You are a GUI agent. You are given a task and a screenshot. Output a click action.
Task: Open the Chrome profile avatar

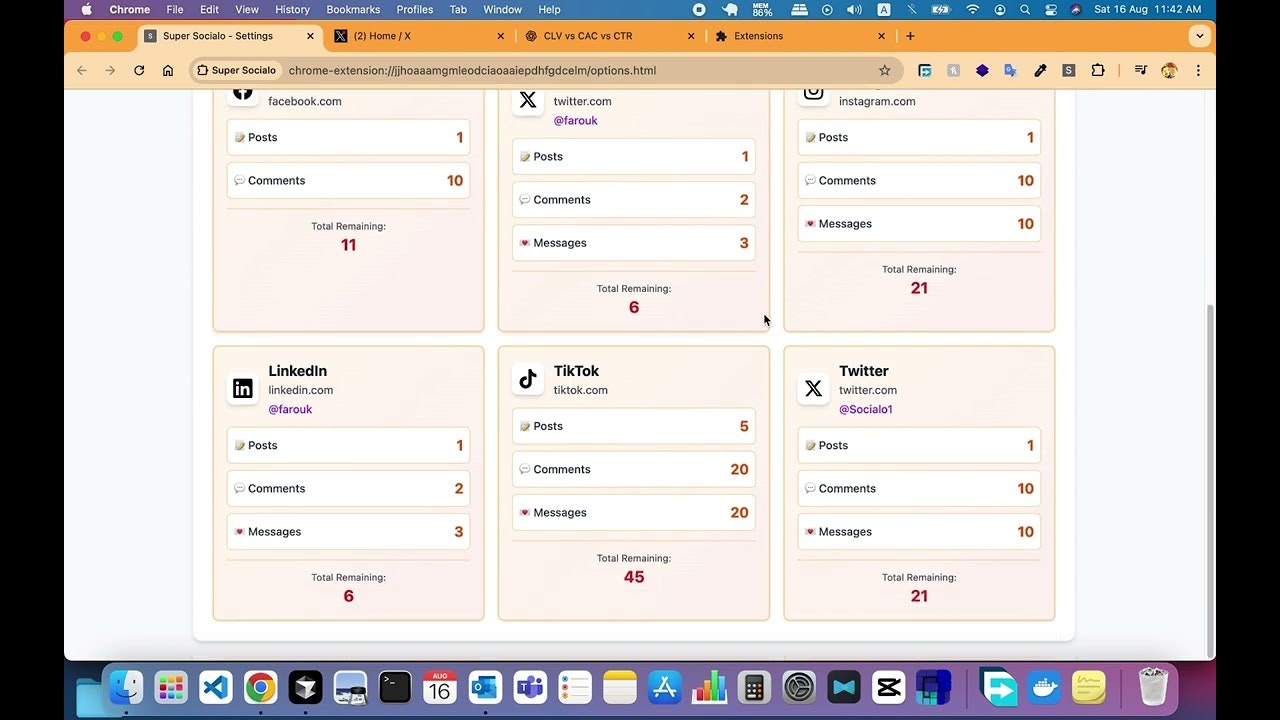point(1169,71)
